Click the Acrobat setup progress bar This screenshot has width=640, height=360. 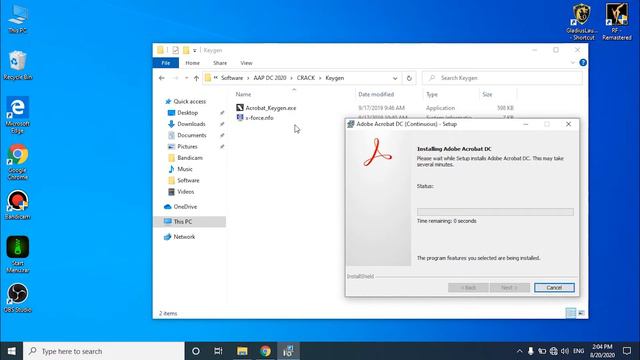point(495,212)
